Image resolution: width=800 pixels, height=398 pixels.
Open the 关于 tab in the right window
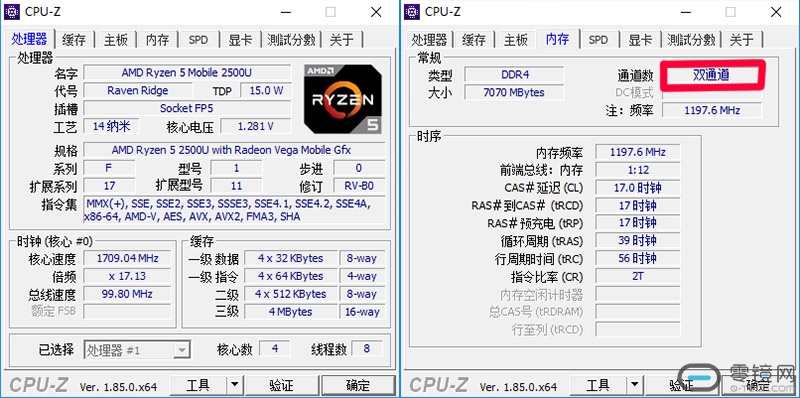click(742, 40)
